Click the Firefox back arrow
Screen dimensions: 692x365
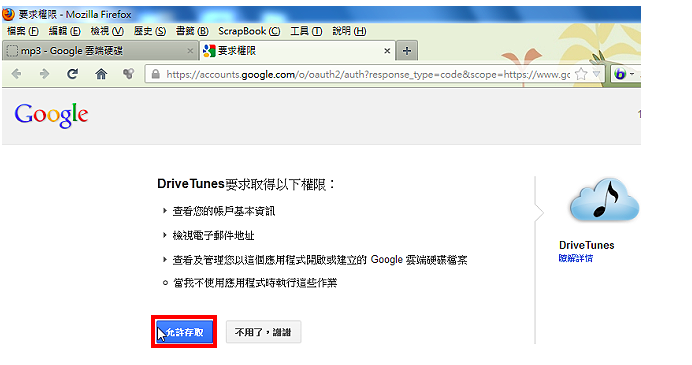pyautogui.click(x=16, y=74)
